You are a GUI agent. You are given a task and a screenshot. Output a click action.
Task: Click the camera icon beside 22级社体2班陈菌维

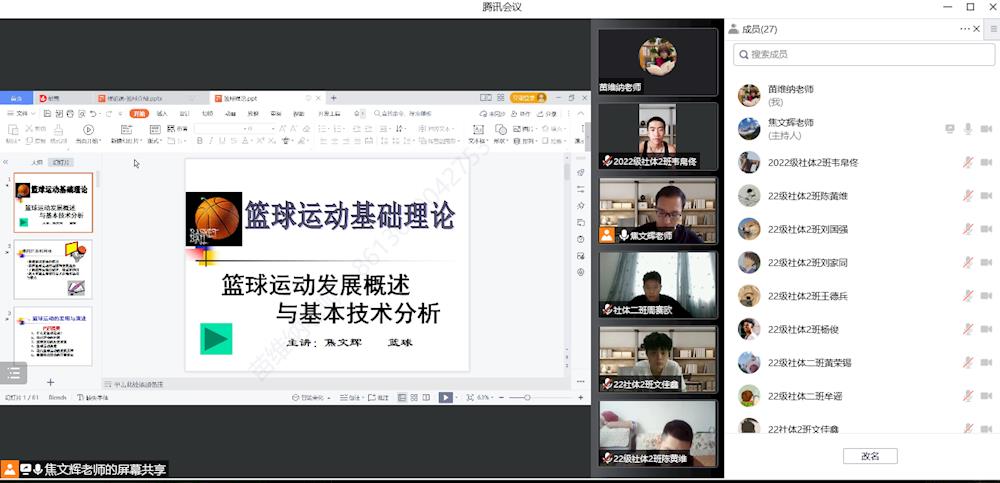click(986, 195)
